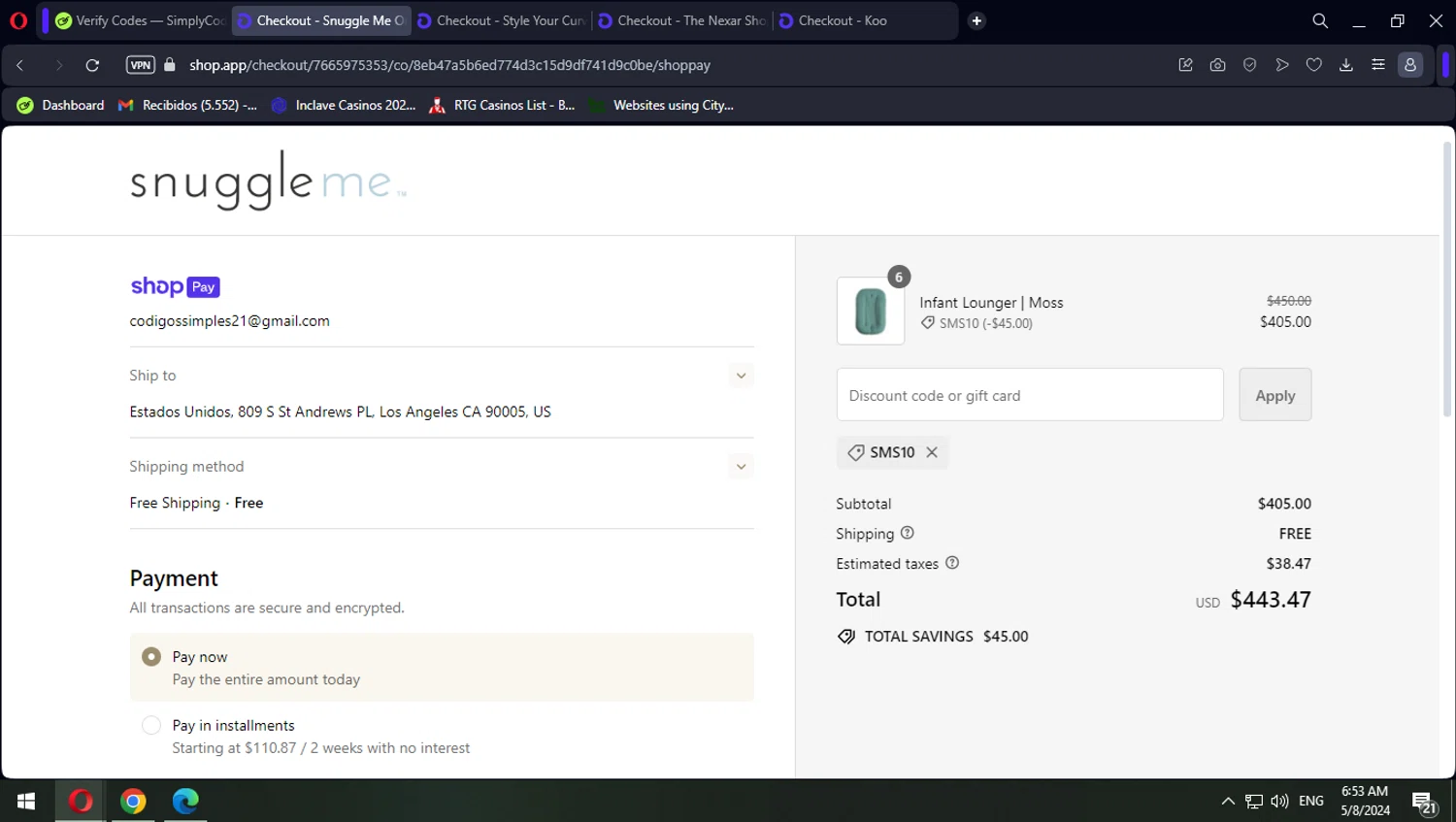This screenshot has width=1456, height=822.
Task: Select the Pay now radio option
Action: point(151,657)
